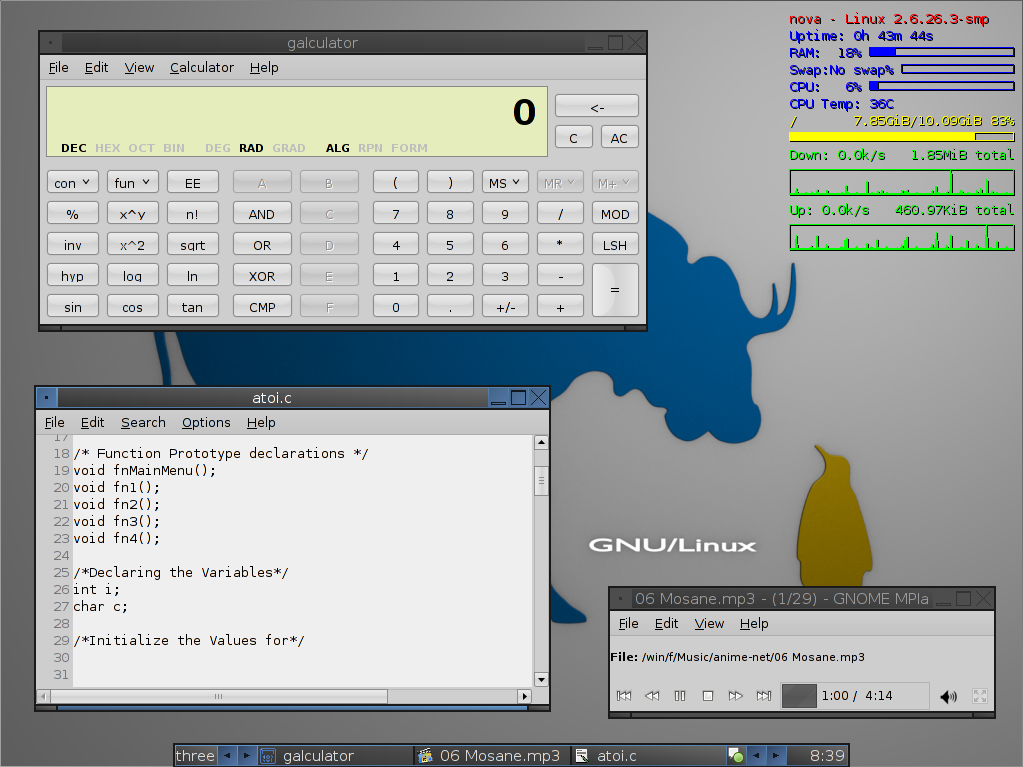Open the M+ memory add dropdown
The width and height of the screenshot is (1023, 767).
[x=615, y=183]
